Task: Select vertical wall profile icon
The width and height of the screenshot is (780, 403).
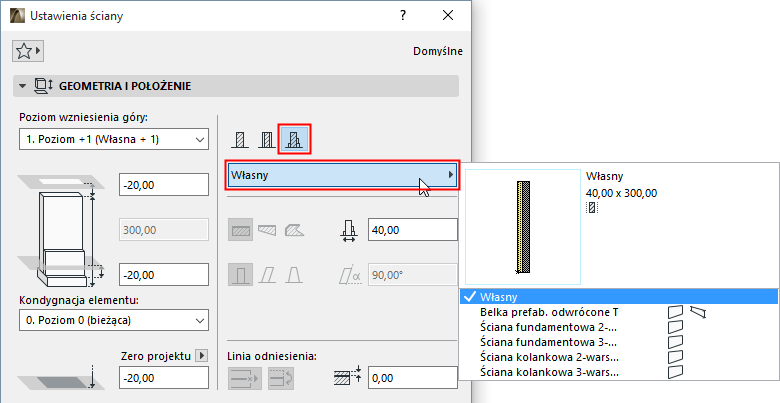Action: point(241,275)
